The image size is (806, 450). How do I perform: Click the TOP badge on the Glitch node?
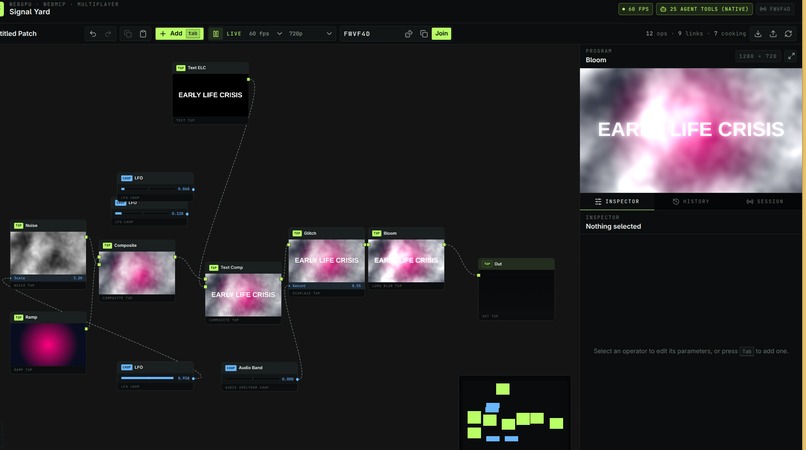point(297,233)
